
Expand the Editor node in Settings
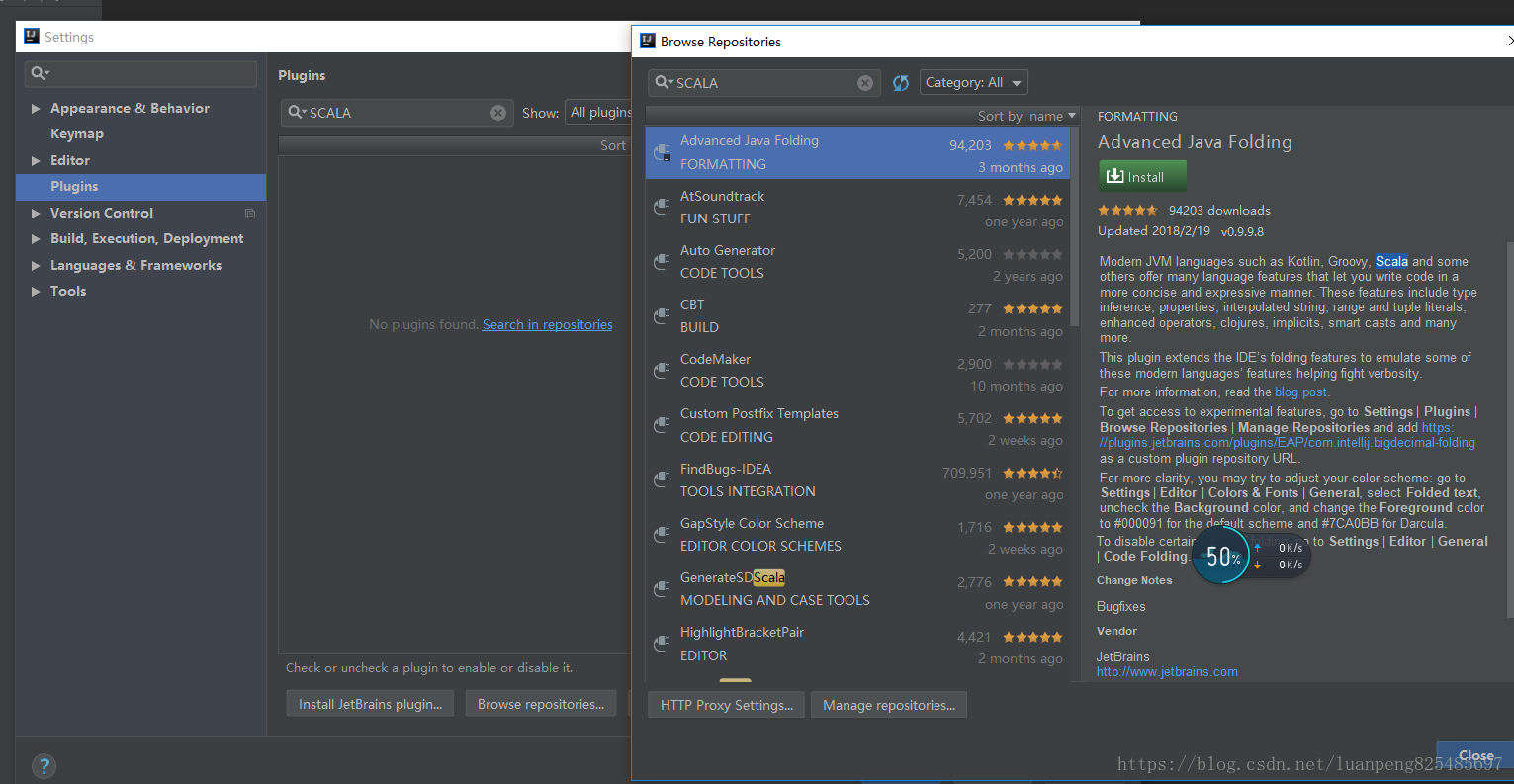coord(36,161)
